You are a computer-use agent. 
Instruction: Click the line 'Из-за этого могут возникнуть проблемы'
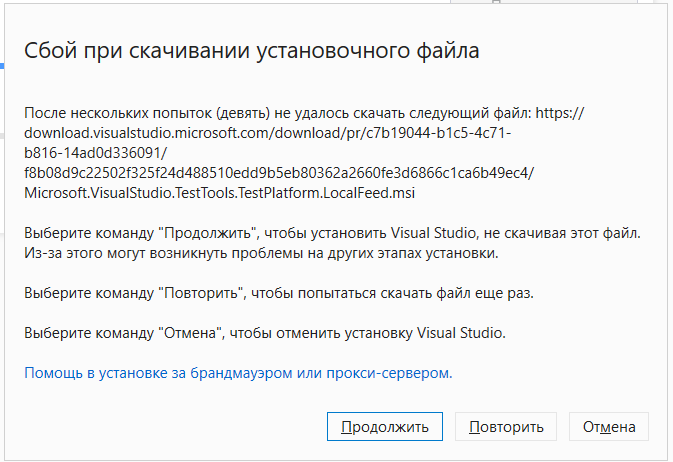point(261,253)
